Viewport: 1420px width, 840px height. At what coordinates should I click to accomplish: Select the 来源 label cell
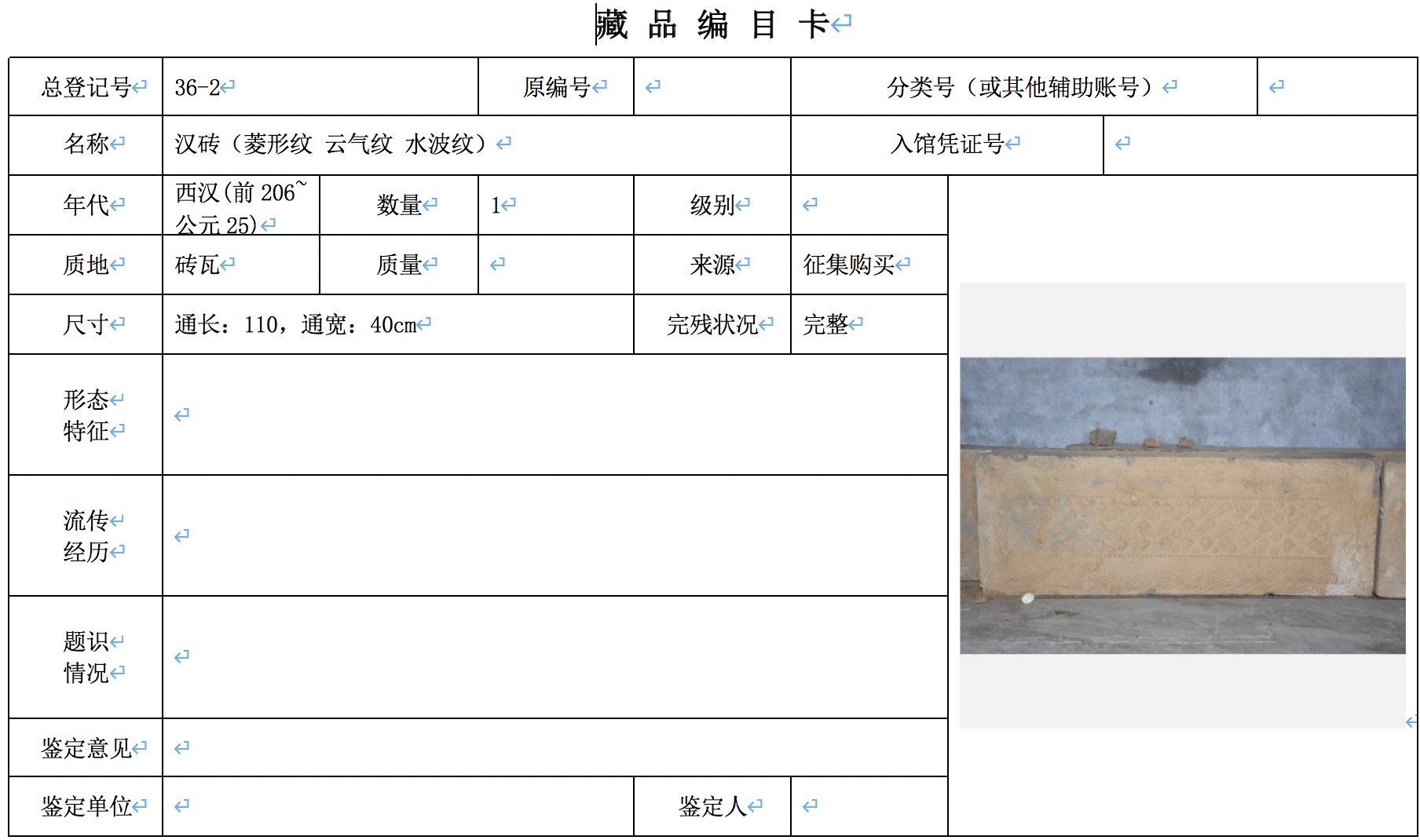(x=712, y=265)
